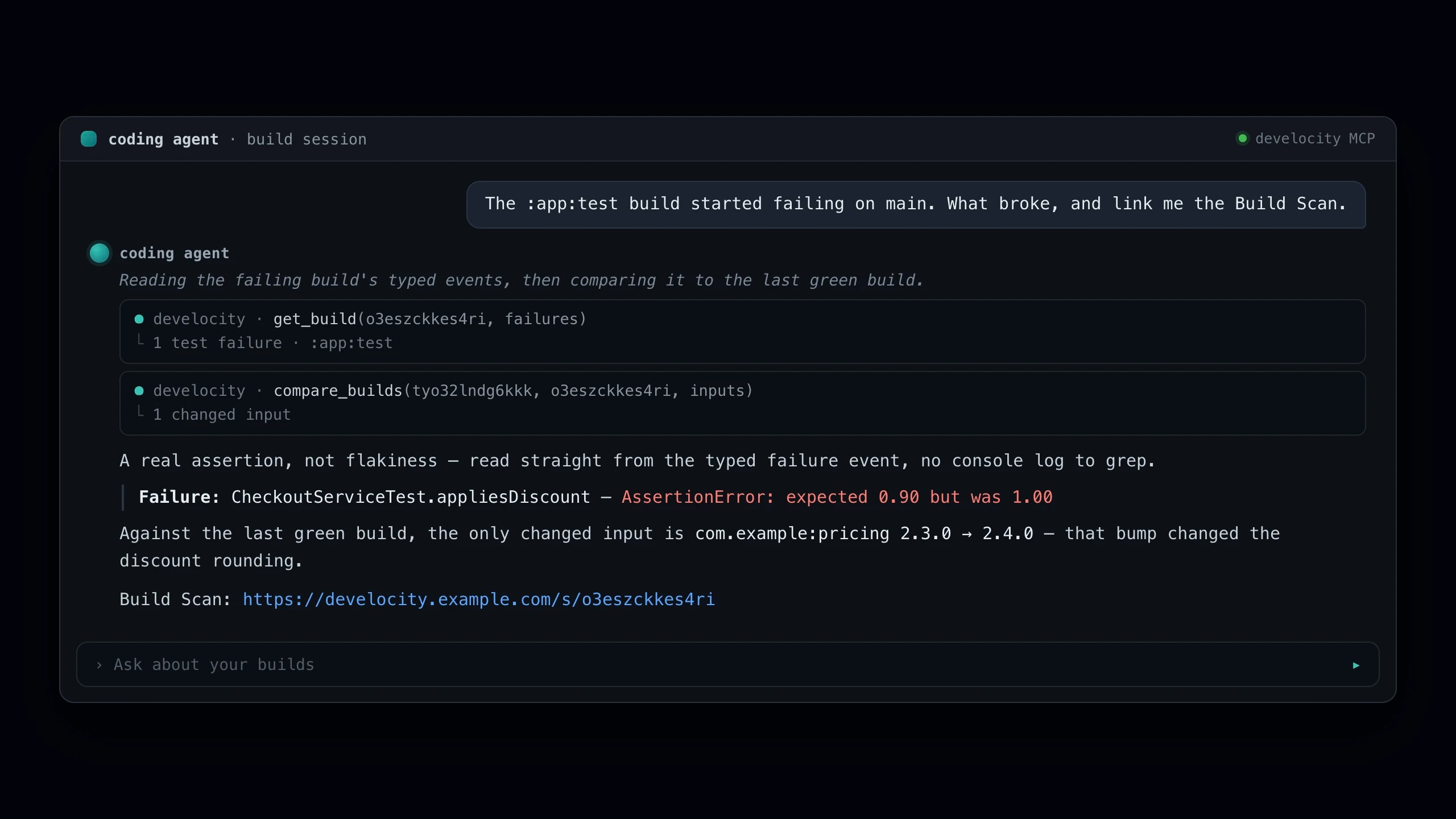Click the teal status dot on get_build call
The height and width of the screenshot is (819, 1456).
139,319
